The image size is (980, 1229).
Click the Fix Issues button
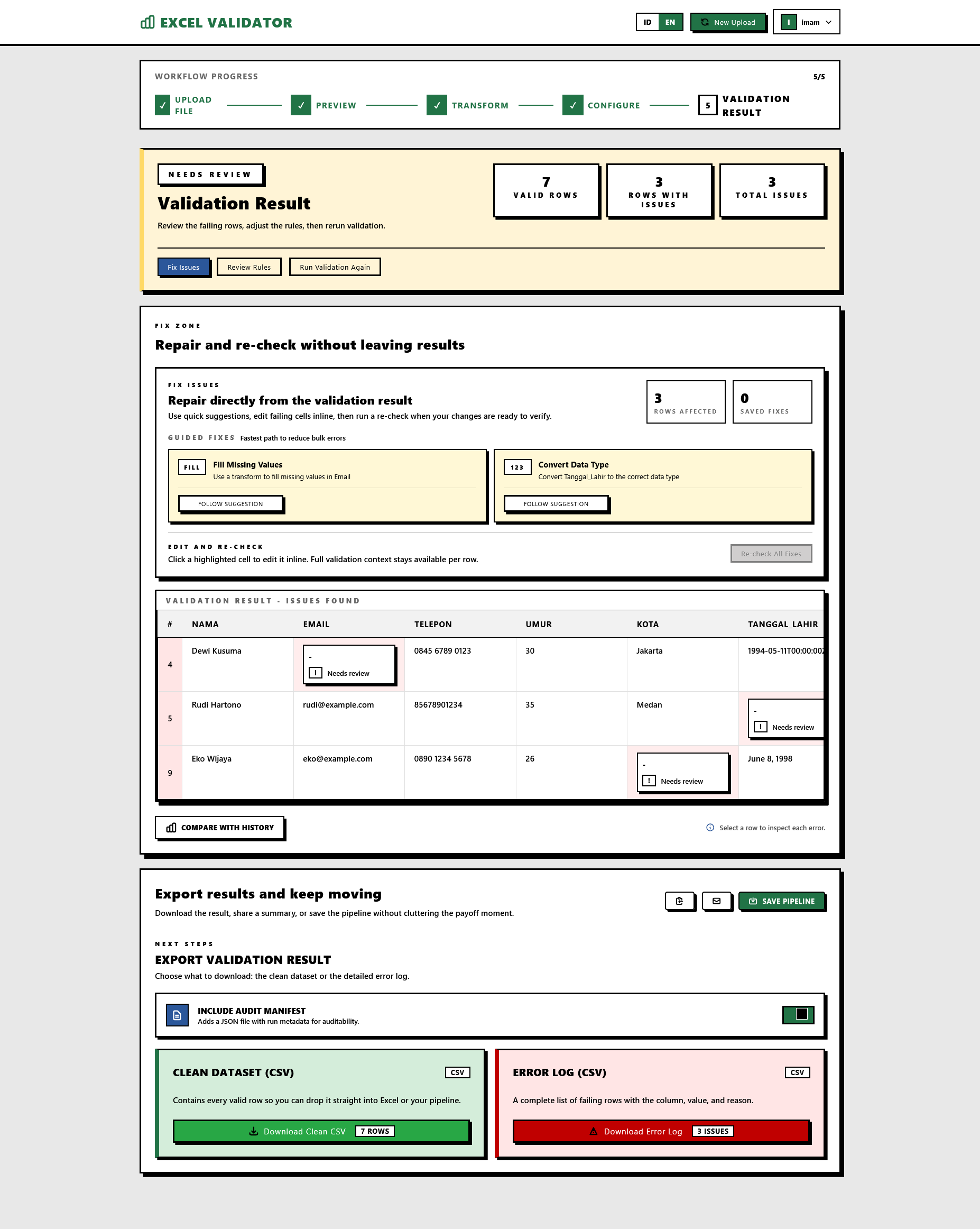pyautogui.click(x=183, y=268)
